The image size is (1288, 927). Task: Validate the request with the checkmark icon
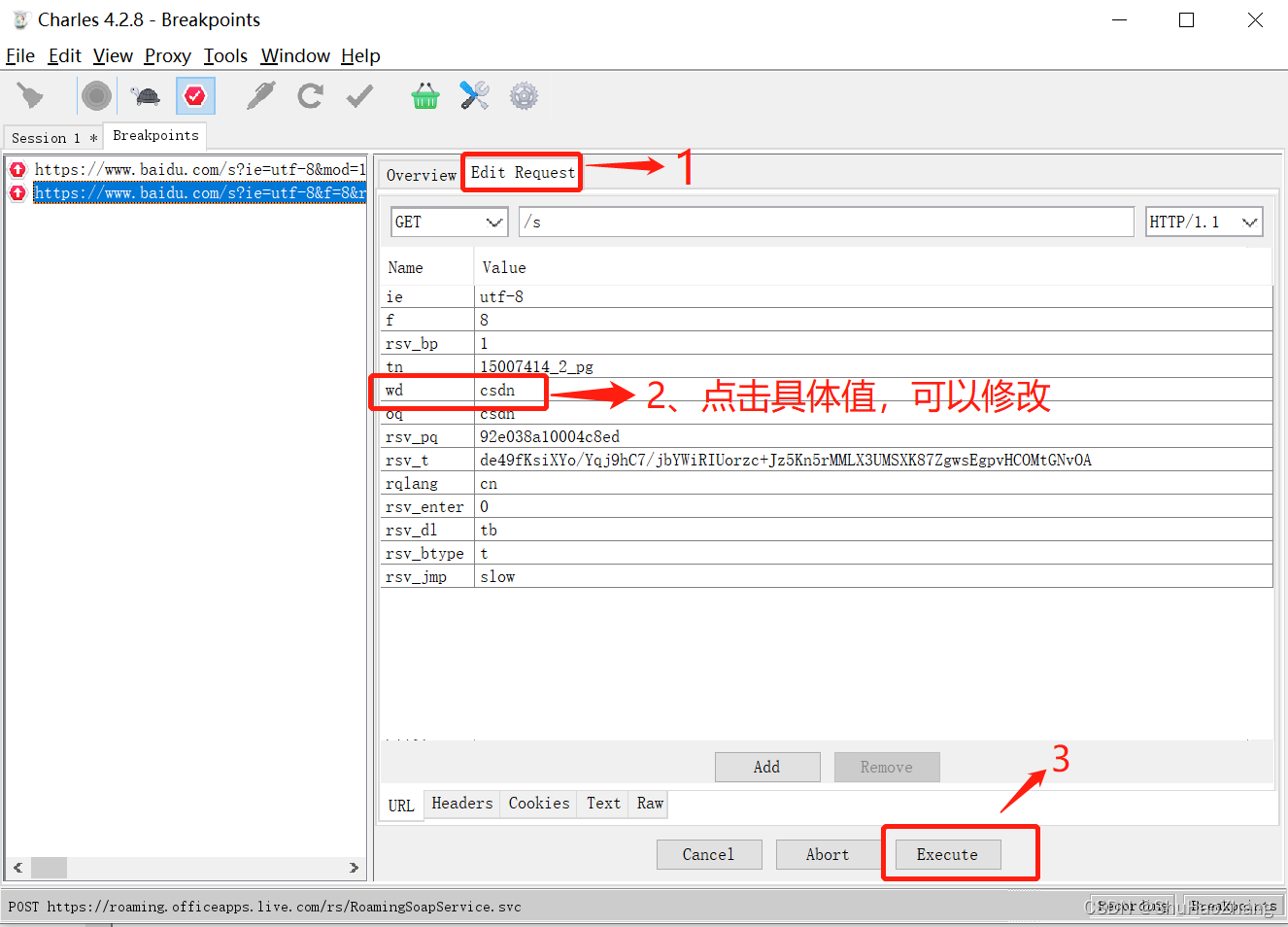(358, 95)
